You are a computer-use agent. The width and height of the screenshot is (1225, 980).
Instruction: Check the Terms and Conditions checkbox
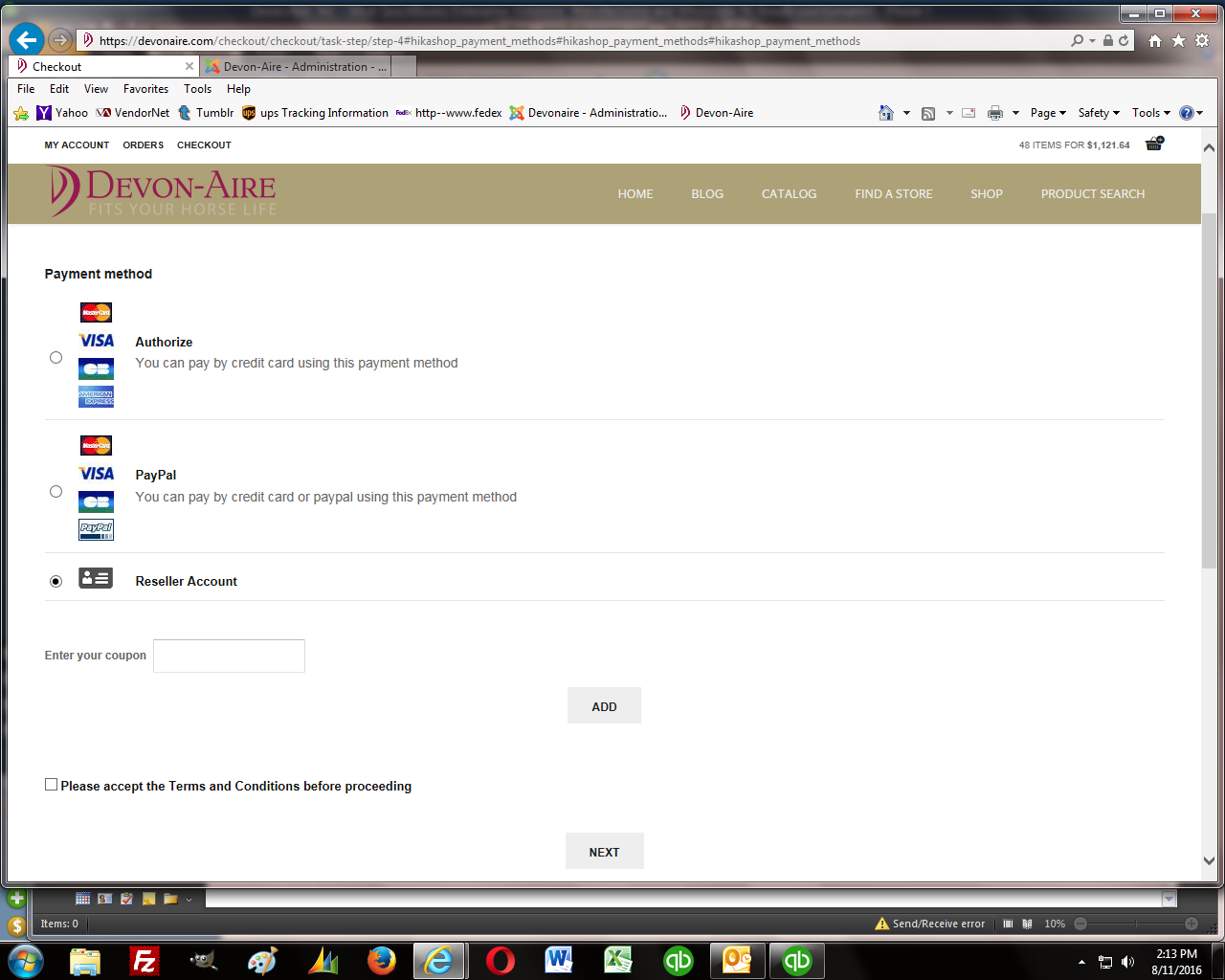tap(52, 785)
